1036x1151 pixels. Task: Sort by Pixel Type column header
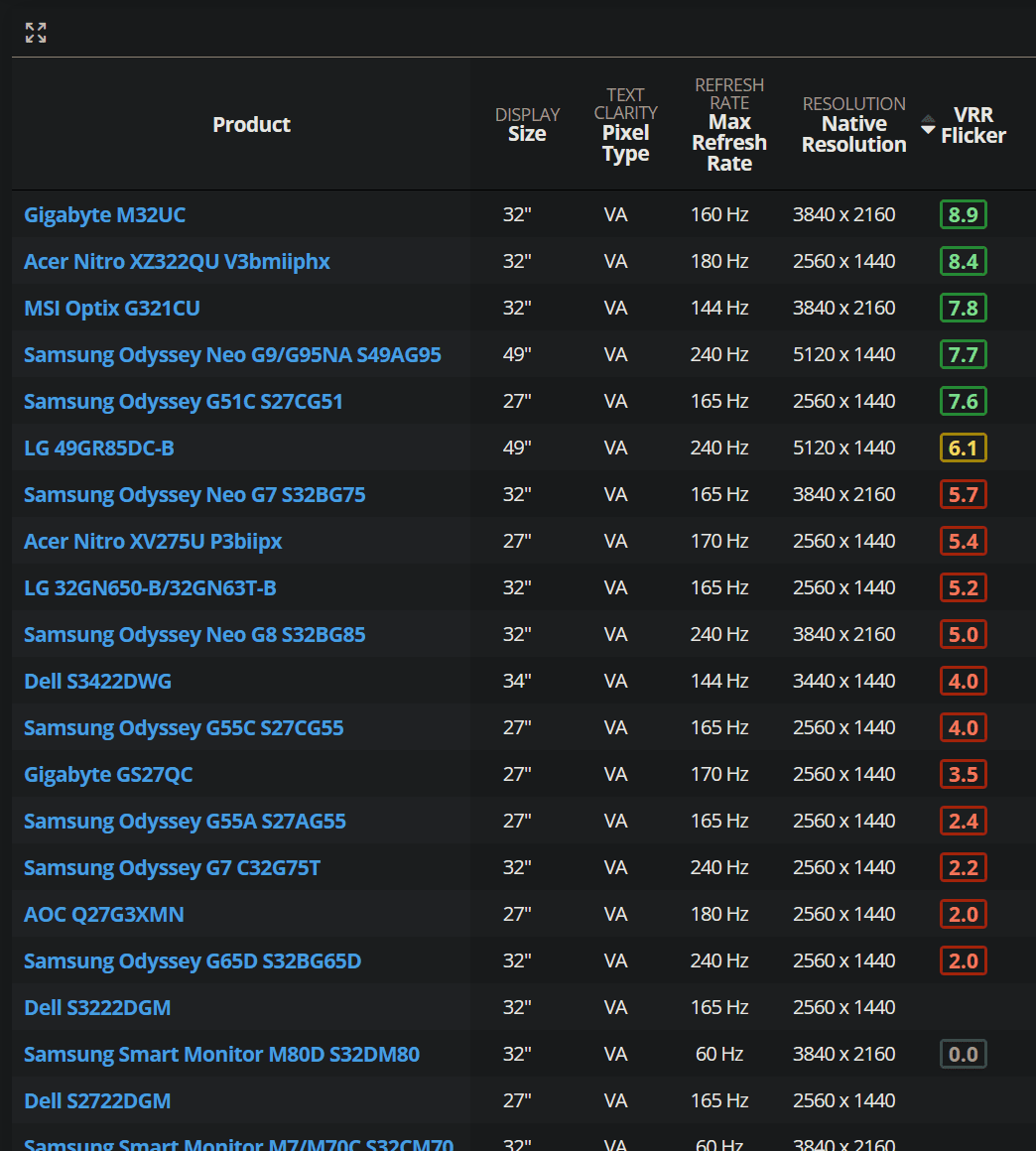[x=625, y=125]
